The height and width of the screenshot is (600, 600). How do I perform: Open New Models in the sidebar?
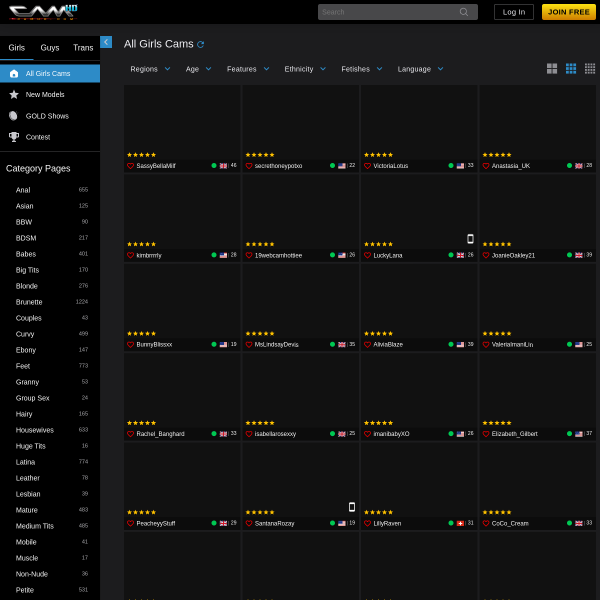tap(50, 95)
